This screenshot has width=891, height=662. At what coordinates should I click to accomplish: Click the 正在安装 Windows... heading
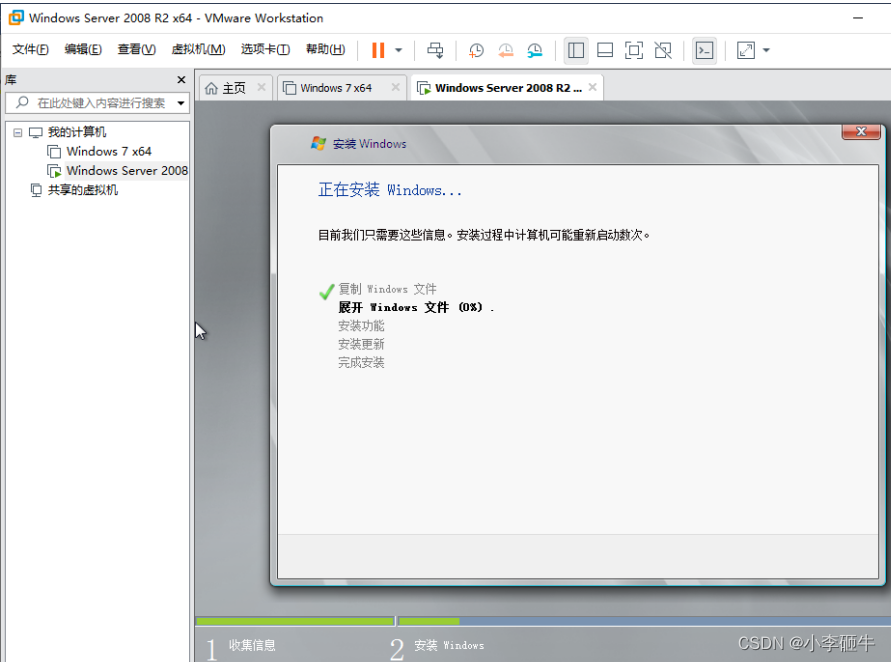tap(389, 190)
